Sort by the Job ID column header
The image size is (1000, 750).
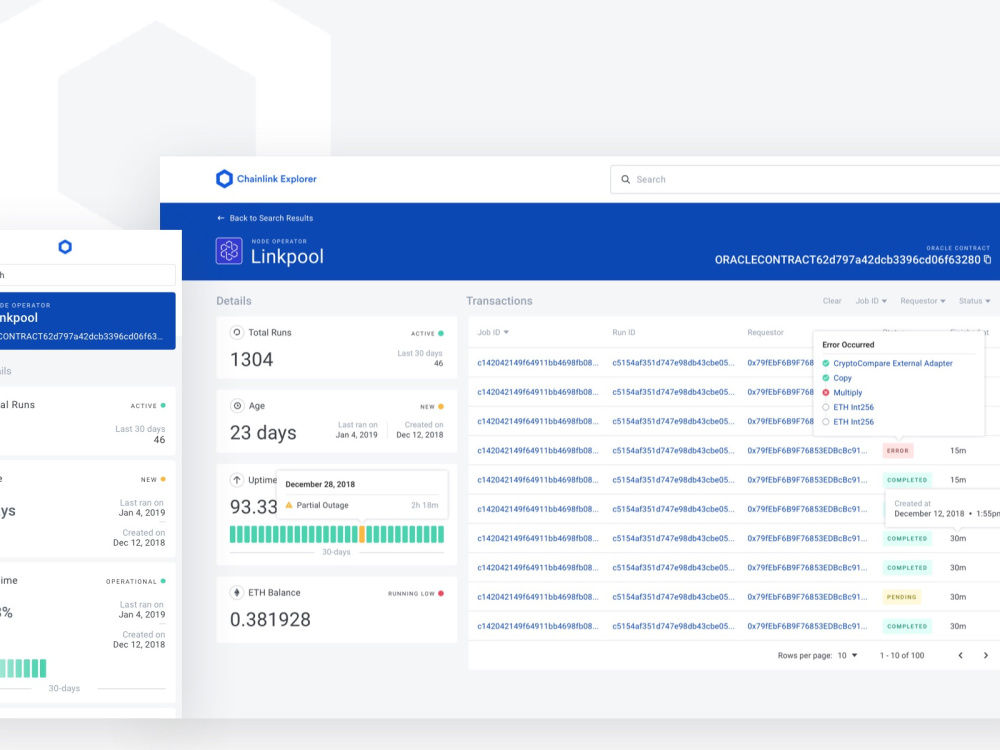tap(493, 332)
